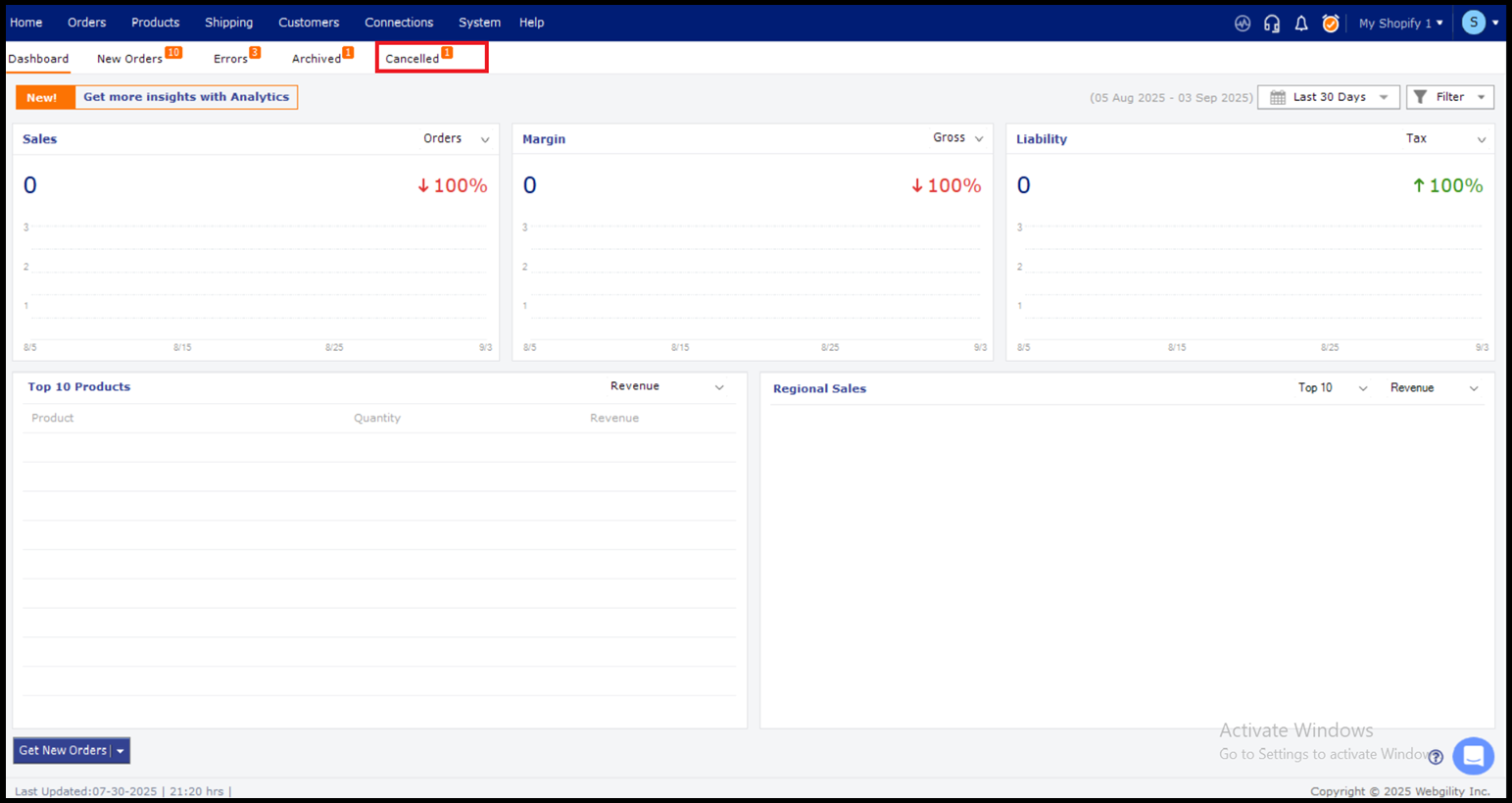1512x803 pixels.
Task: Click the Margin down 100% indicator
Action: pyautogui.click(x=946, y=185)
